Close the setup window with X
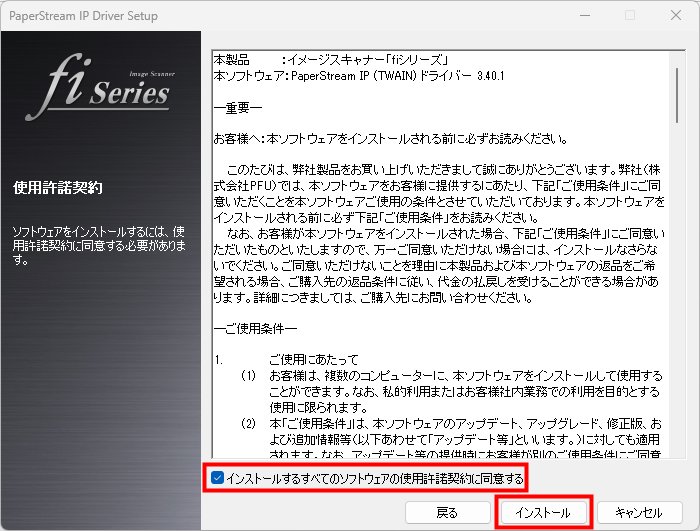Viewport: 700px width, 531px height. tap(676, 15)
